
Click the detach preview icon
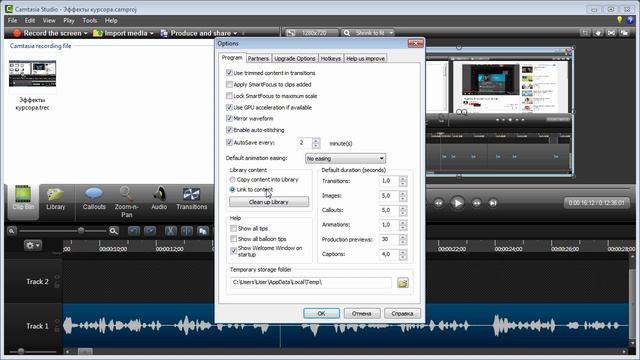point(624,33)
